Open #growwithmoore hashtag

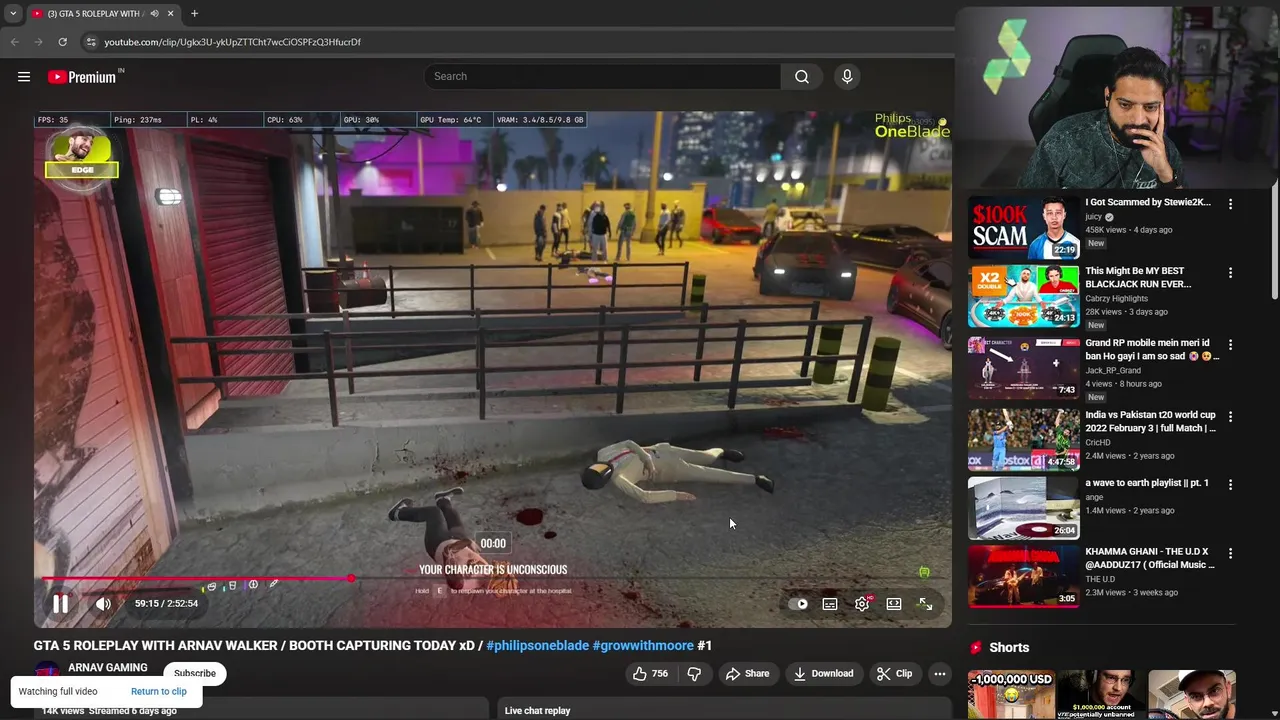pos(643,646)
